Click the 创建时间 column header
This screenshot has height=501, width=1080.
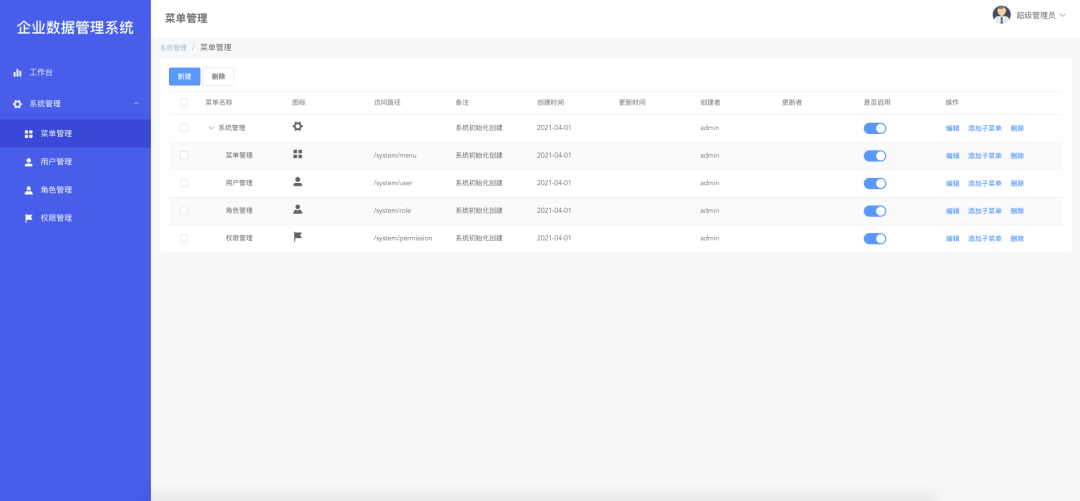click(x=550, y=102)
